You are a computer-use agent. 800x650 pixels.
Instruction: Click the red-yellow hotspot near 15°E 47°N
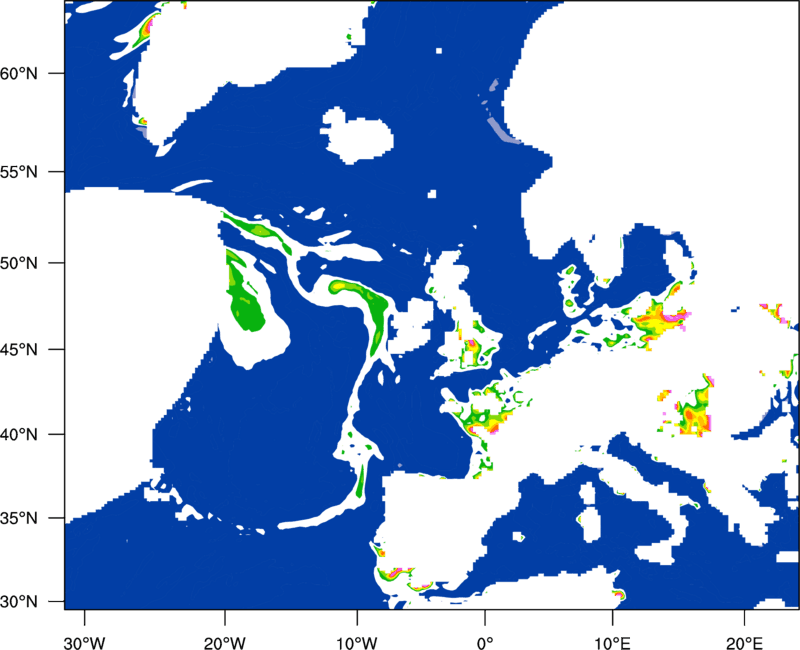click(658, 321)
